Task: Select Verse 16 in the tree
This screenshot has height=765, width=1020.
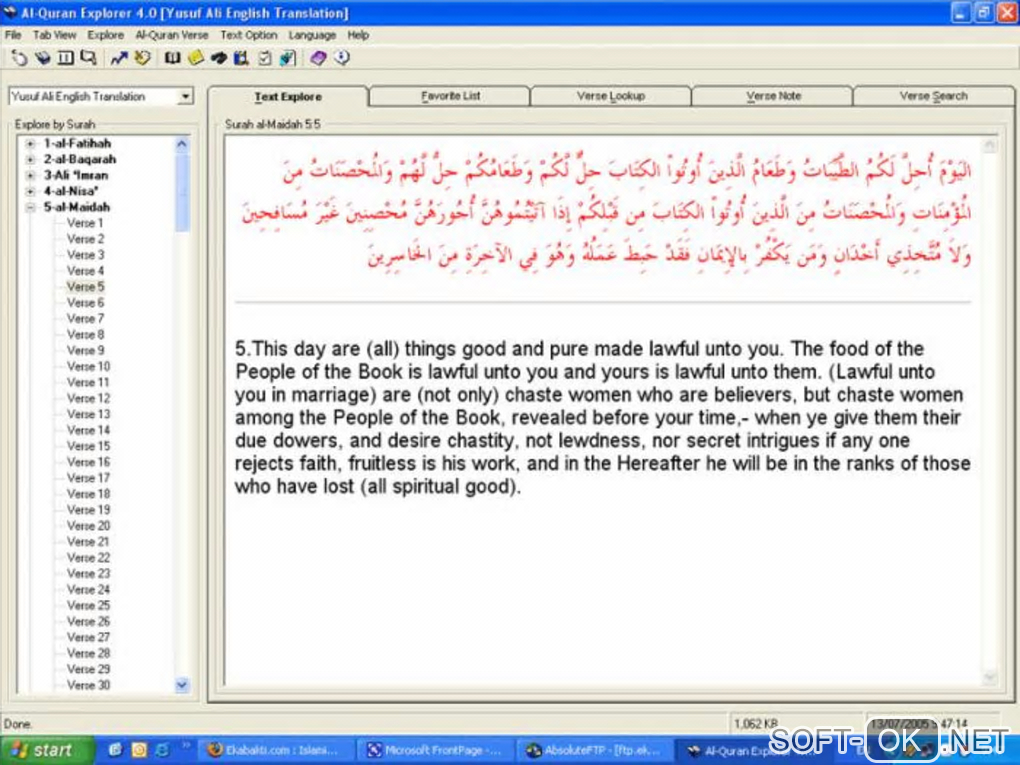Action: tap(88, 463)
